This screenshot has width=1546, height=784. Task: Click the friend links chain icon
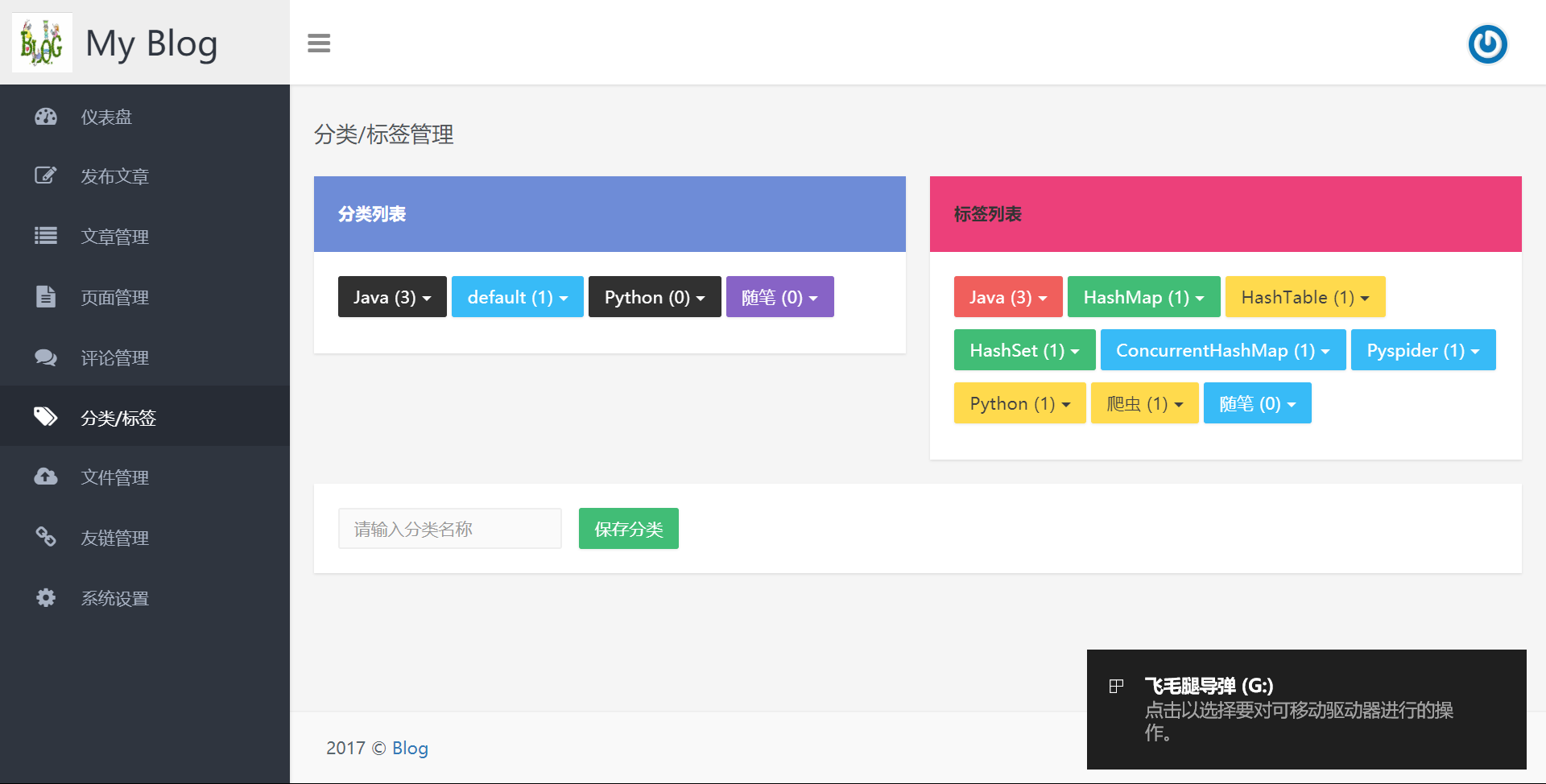pos(46,537)
